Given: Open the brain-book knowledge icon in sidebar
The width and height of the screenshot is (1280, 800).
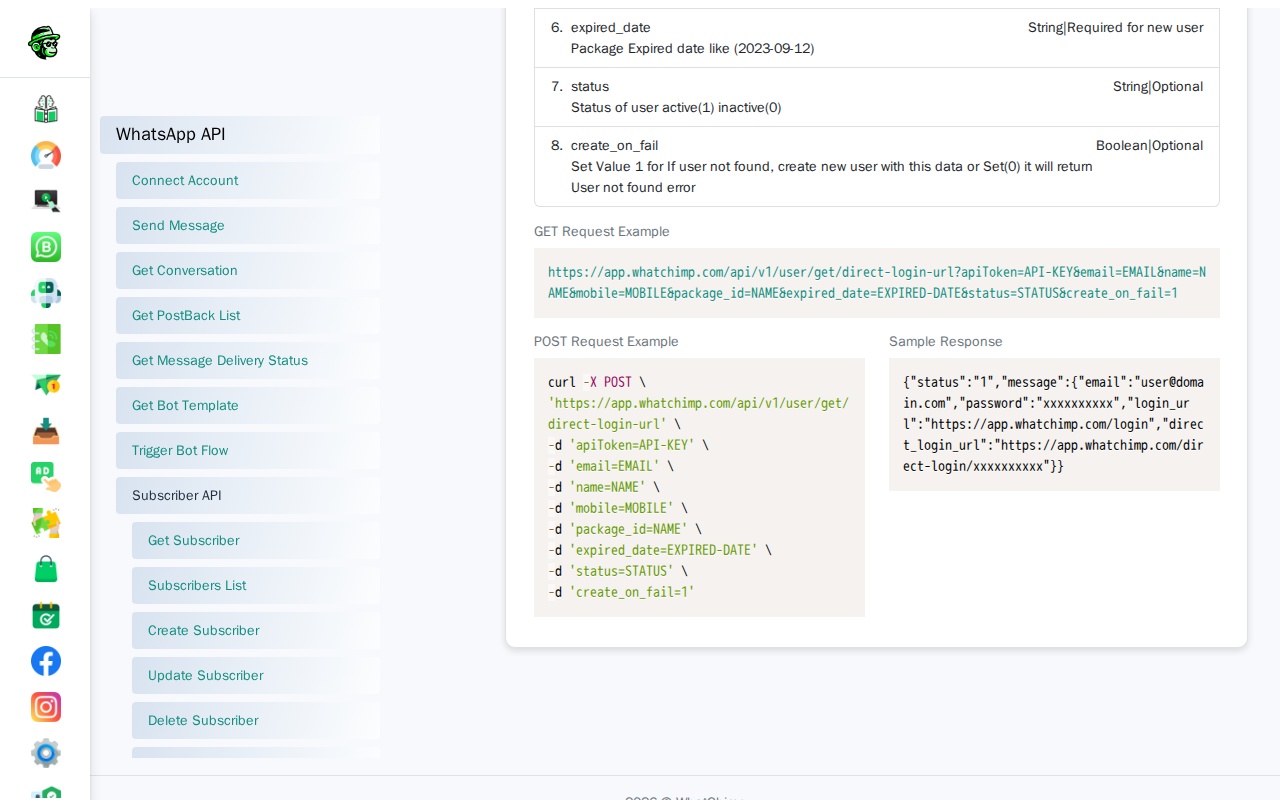Looking at the screenshot, I should [45, 109].
